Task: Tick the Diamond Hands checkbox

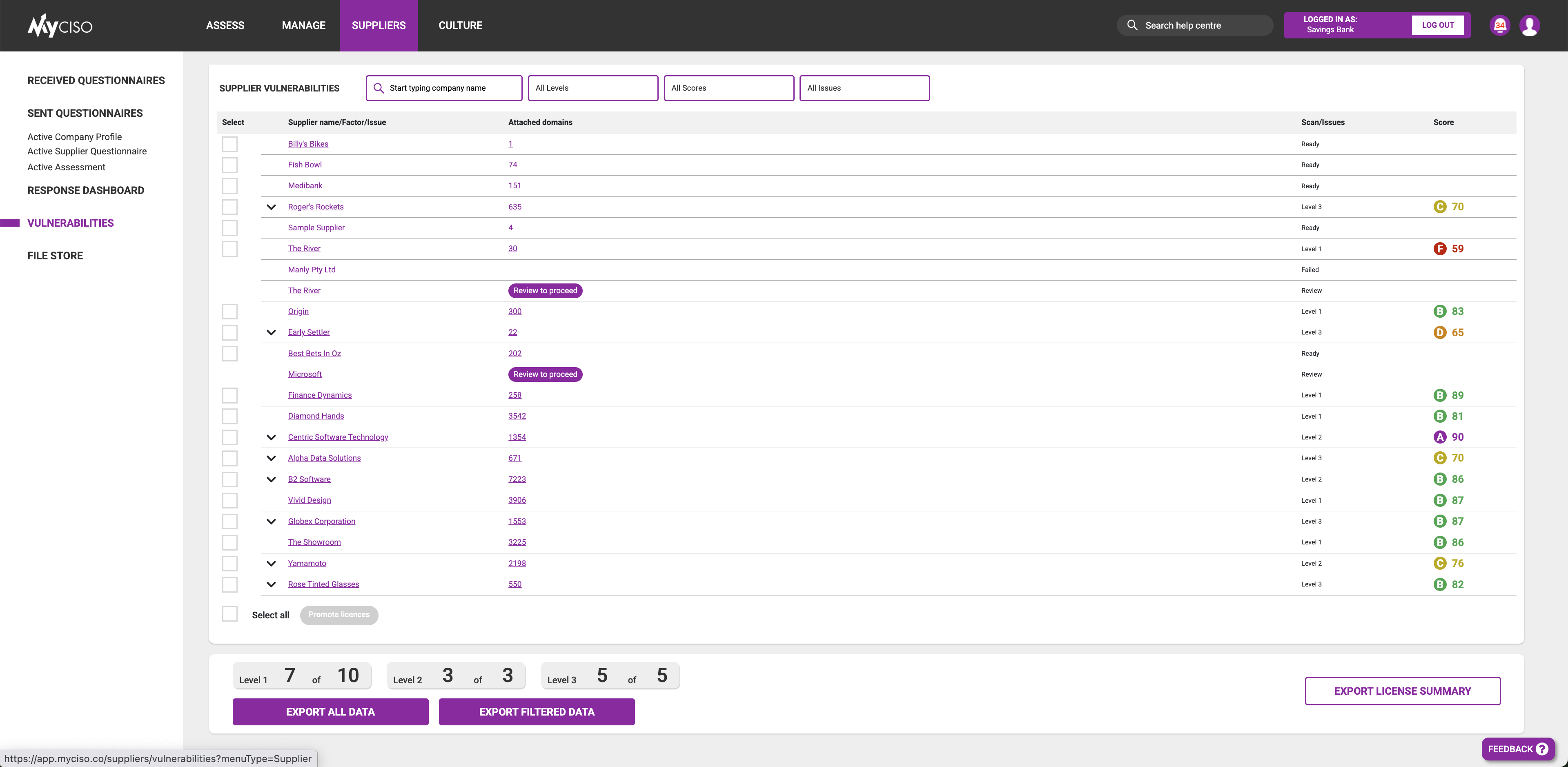Action: (x=229, y=416)
